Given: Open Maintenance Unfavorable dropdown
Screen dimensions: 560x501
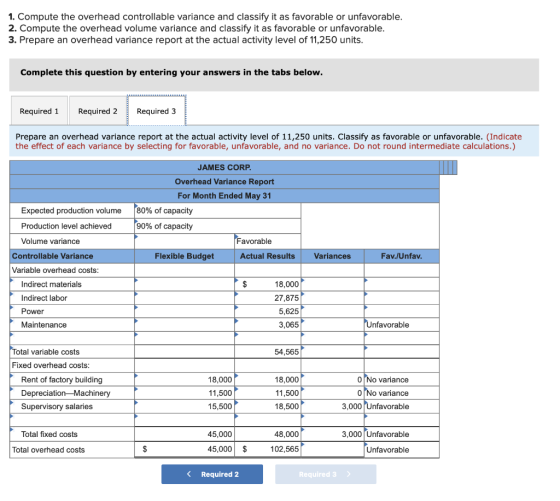Looking at the screenshot, I should (402, 325).
